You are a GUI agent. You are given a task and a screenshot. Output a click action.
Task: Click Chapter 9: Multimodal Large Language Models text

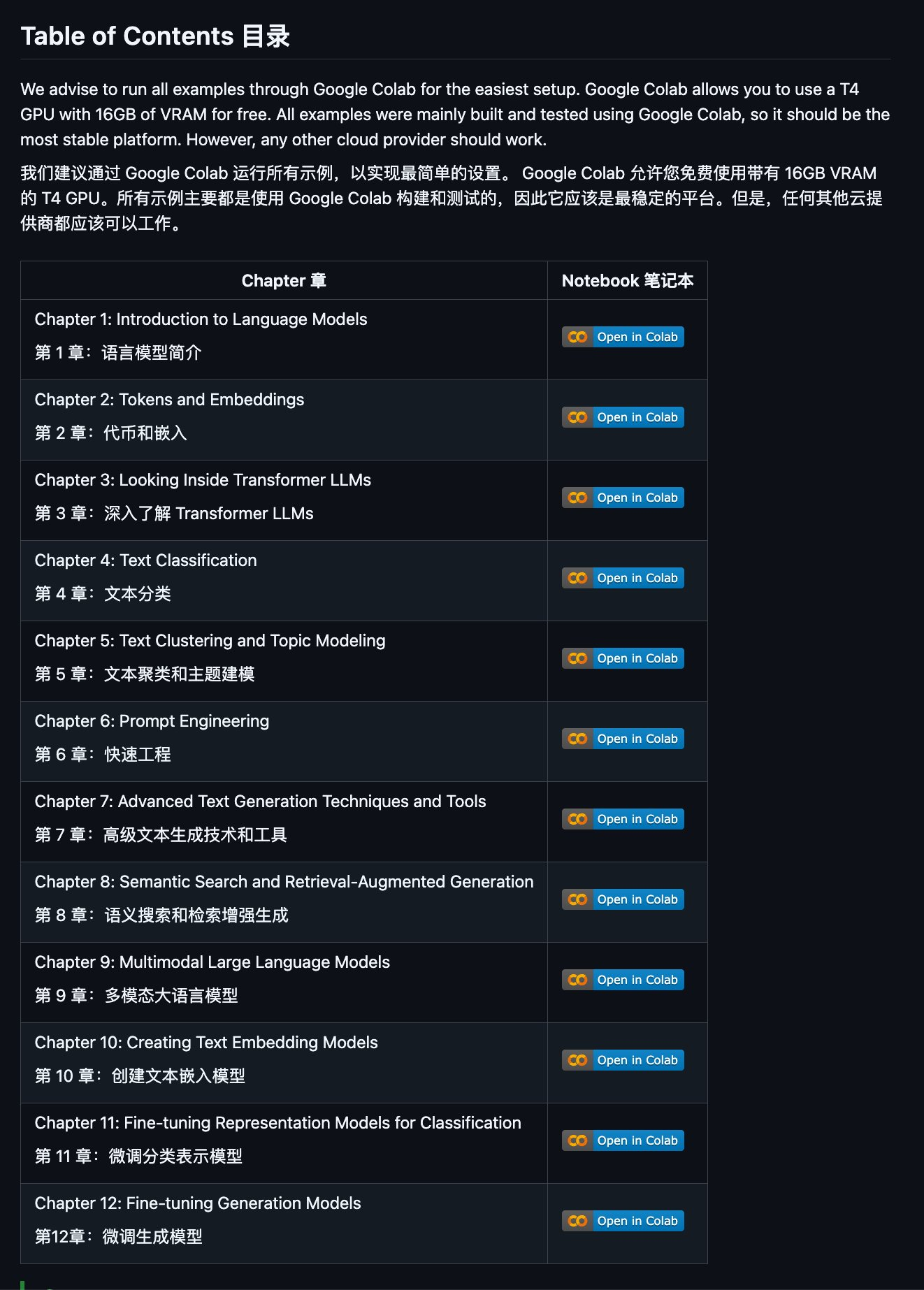point(212,962)
